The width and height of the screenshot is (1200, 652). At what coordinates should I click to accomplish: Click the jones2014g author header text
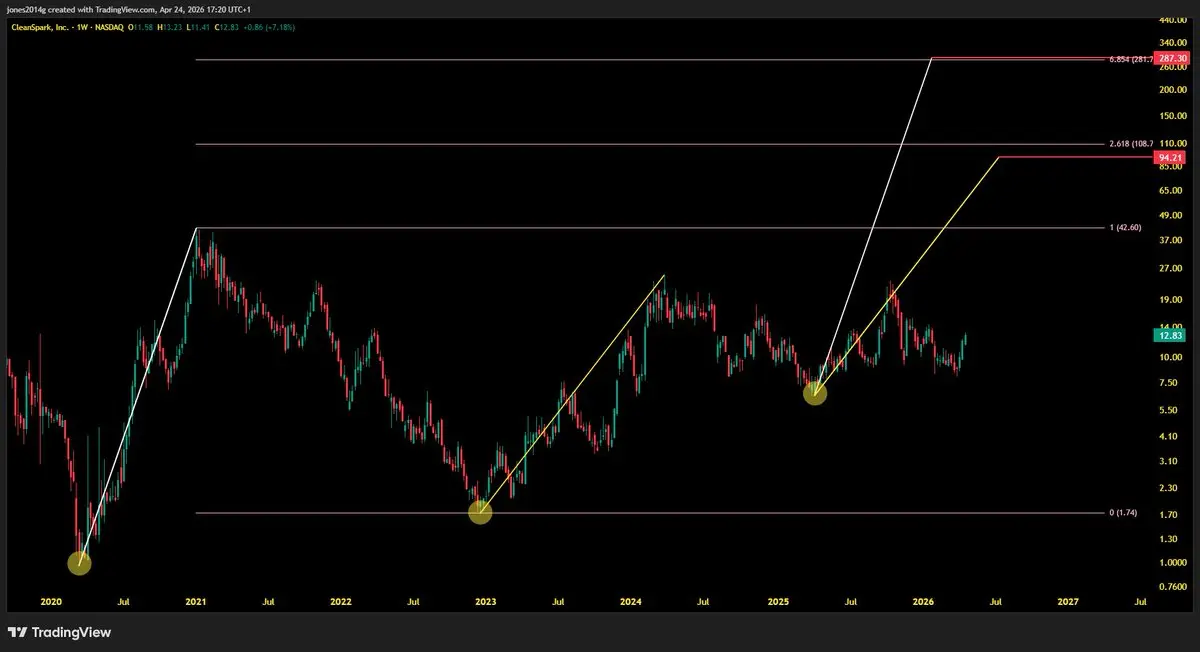tap(26, 10)
